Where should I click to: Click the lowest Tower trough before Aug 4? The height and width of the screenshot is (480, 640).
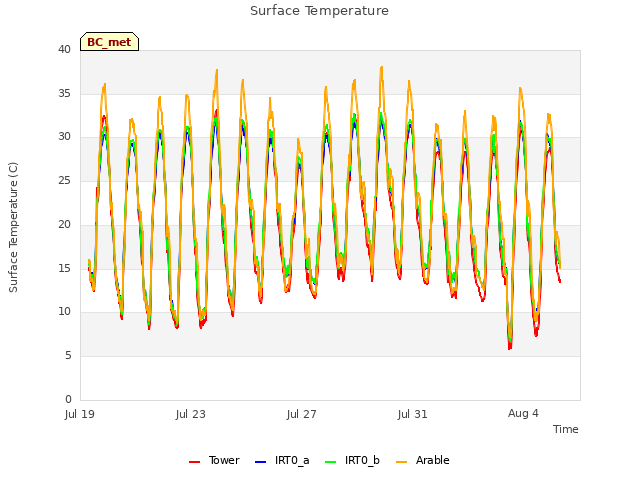coord(509,348)
